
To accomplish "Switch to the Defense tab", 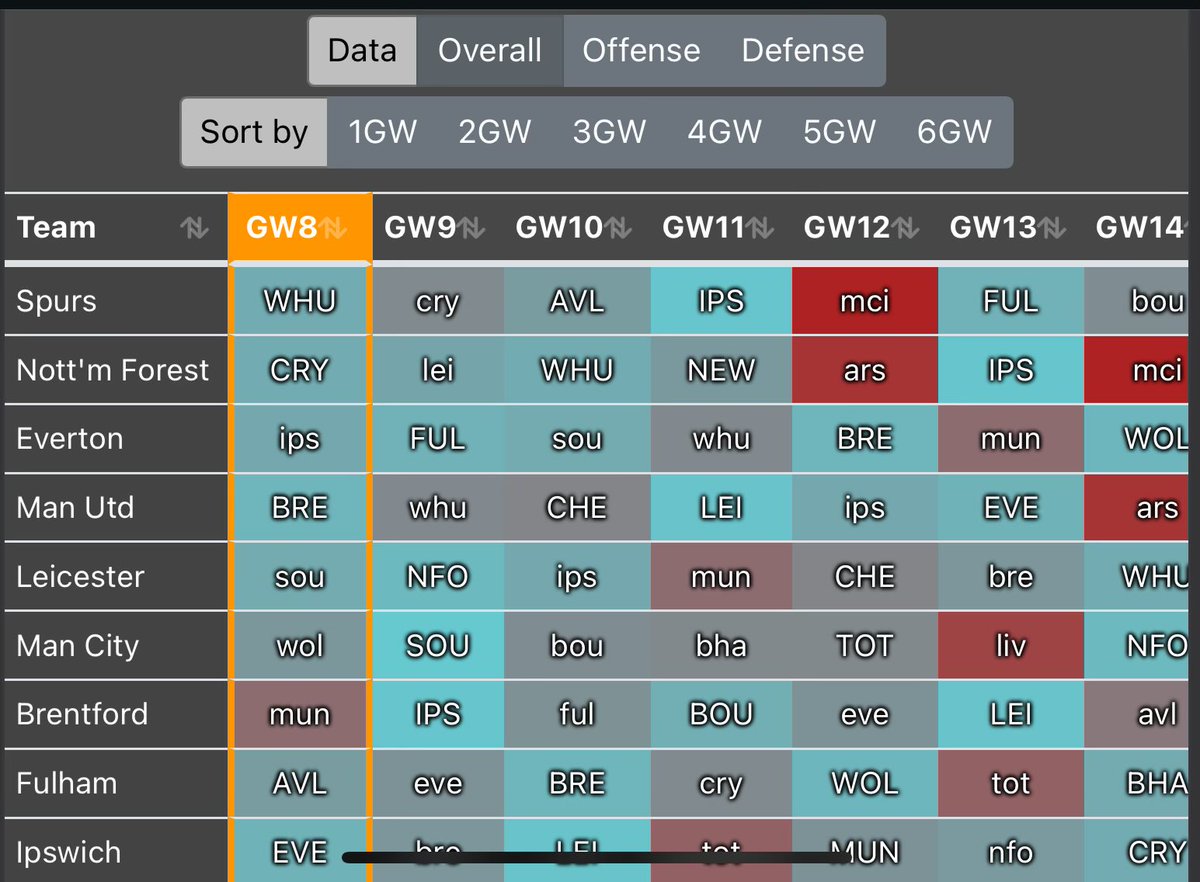I will (803, 50).
